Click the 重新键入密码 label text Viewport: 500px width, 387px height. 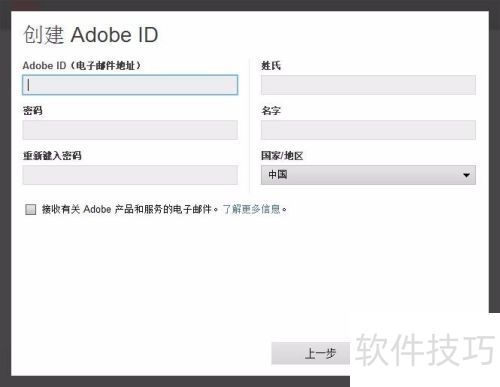52,156
